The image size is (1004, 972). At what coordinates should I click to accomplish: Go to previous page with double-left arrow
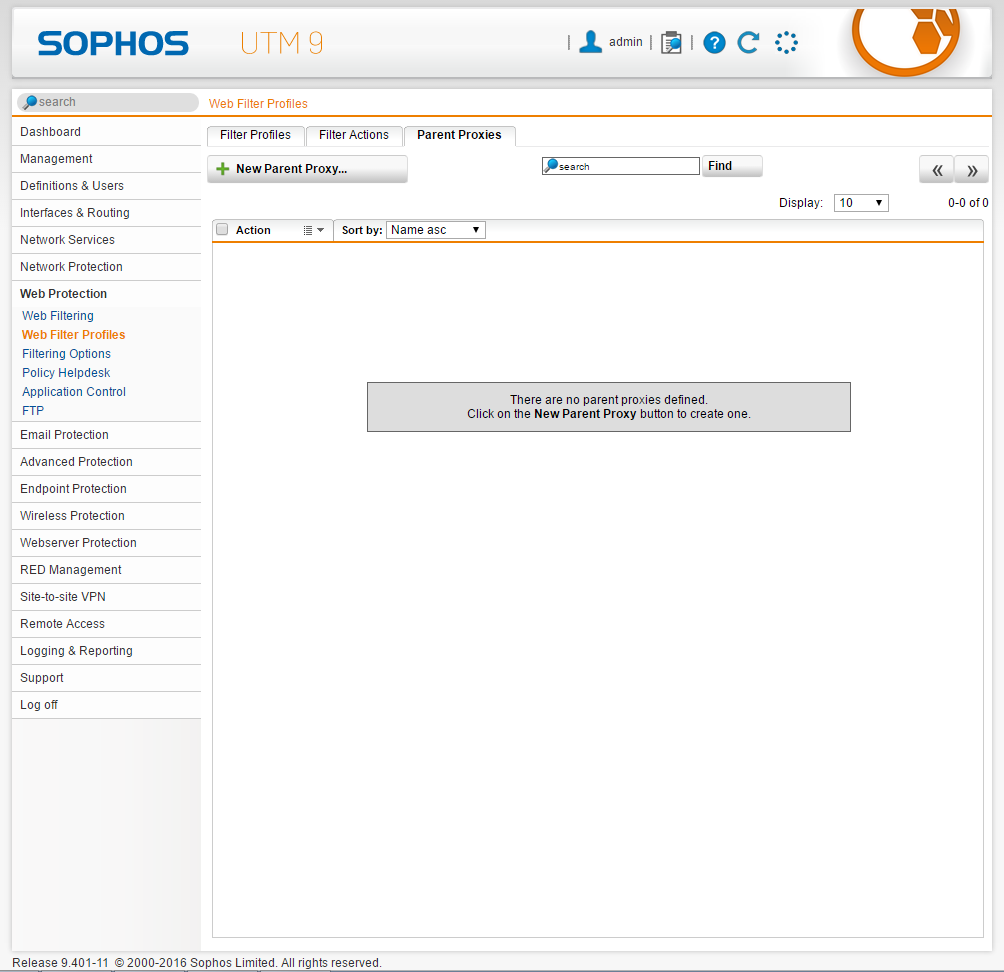tap(937, 170)
